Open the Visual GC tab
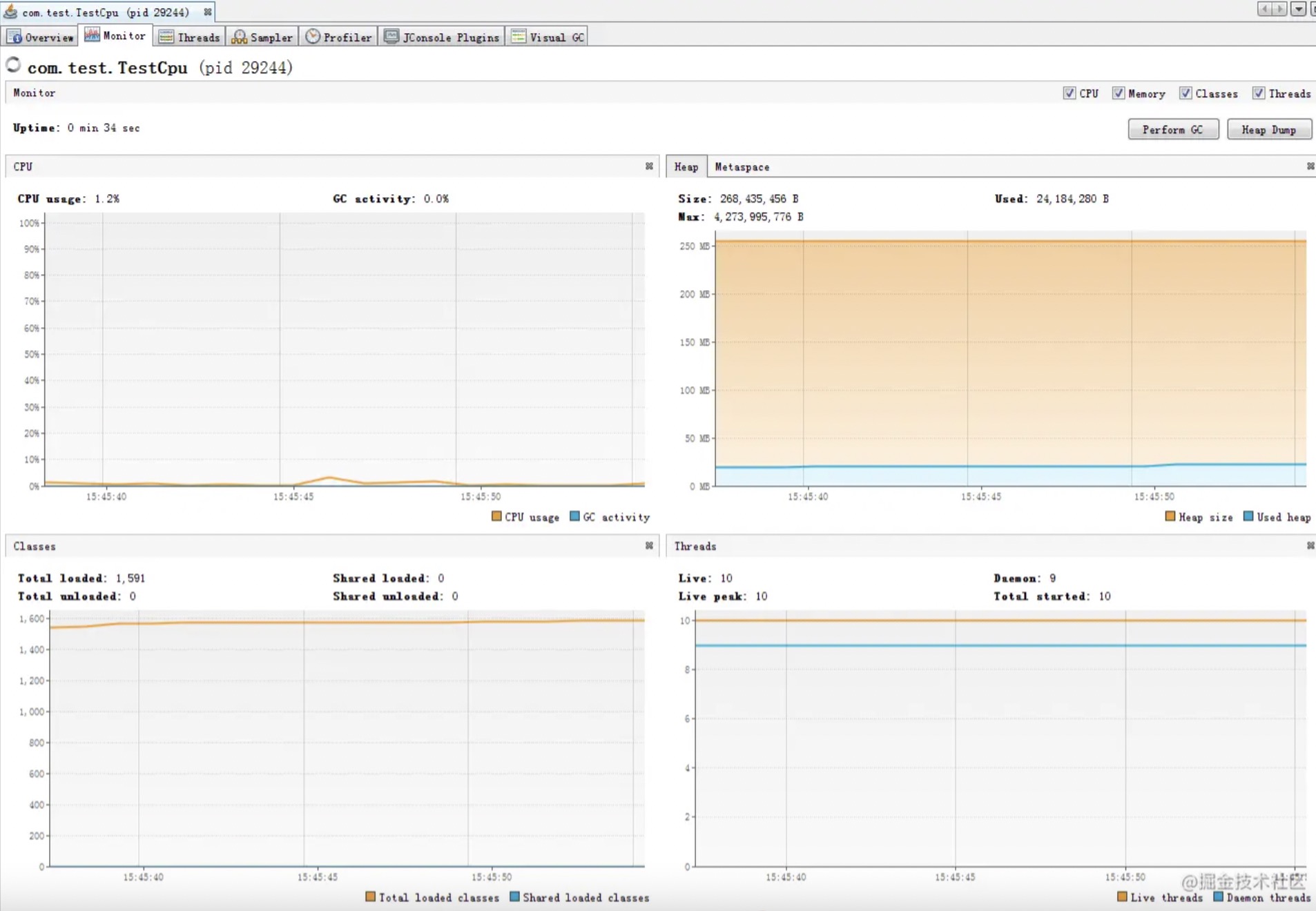 point(548,37)
